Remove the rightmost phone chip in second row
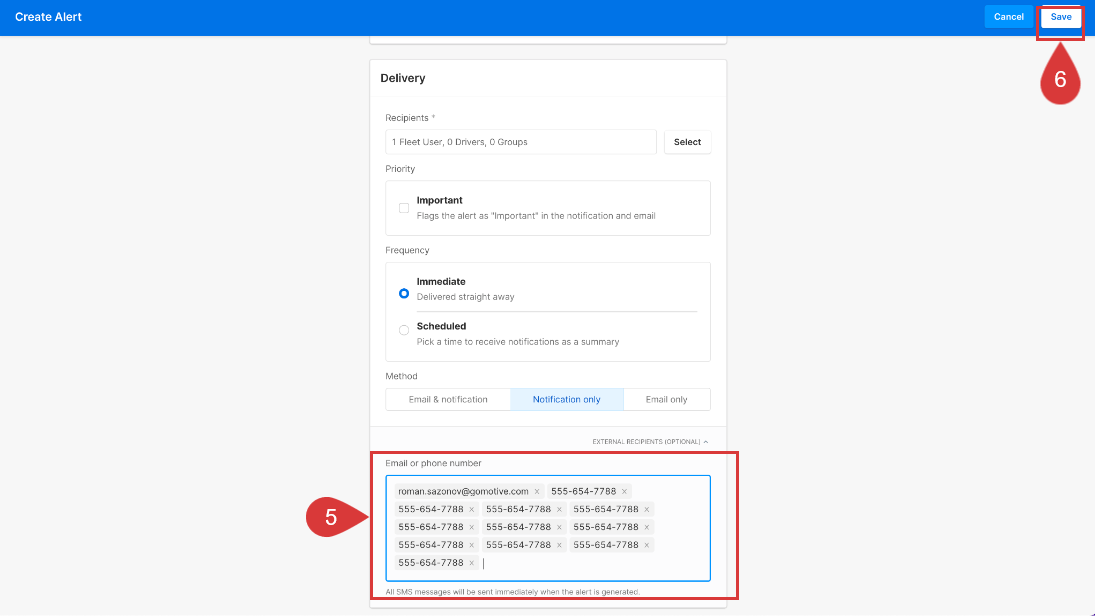Image resolution: width=1095 pixels, height=616 pixels. [647, 509]
